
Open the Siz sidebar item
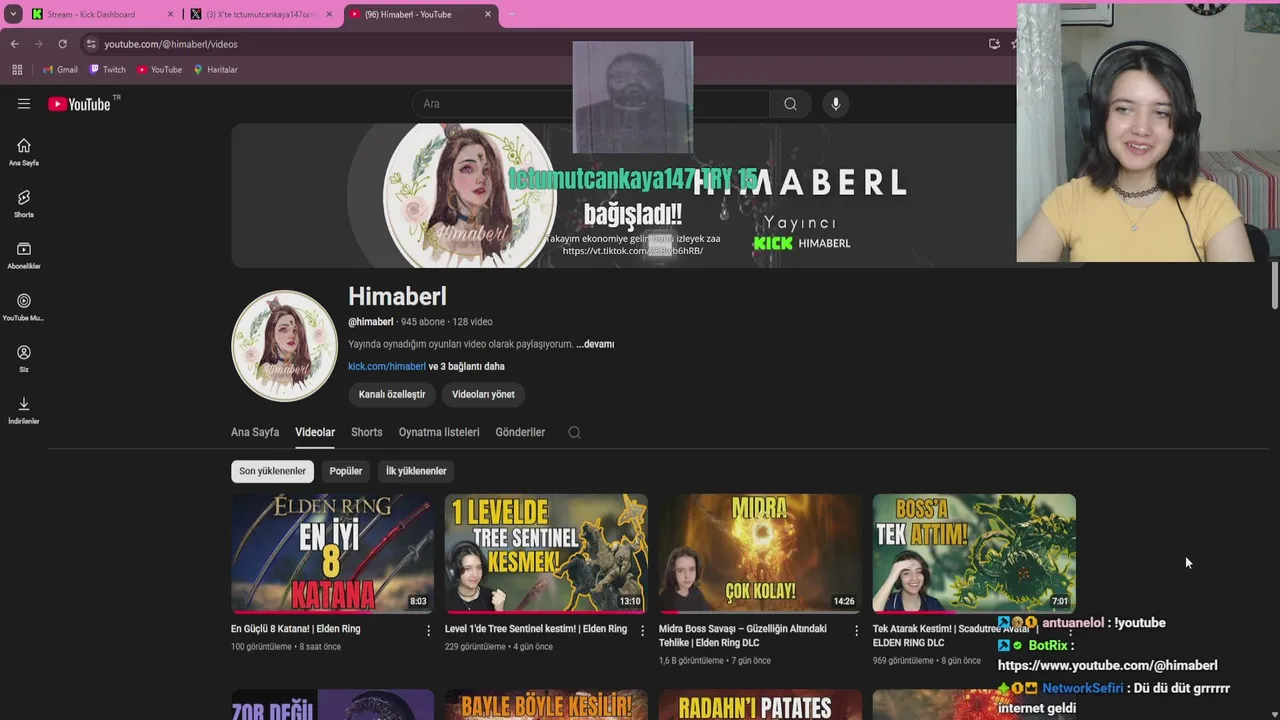click(24, 359)
